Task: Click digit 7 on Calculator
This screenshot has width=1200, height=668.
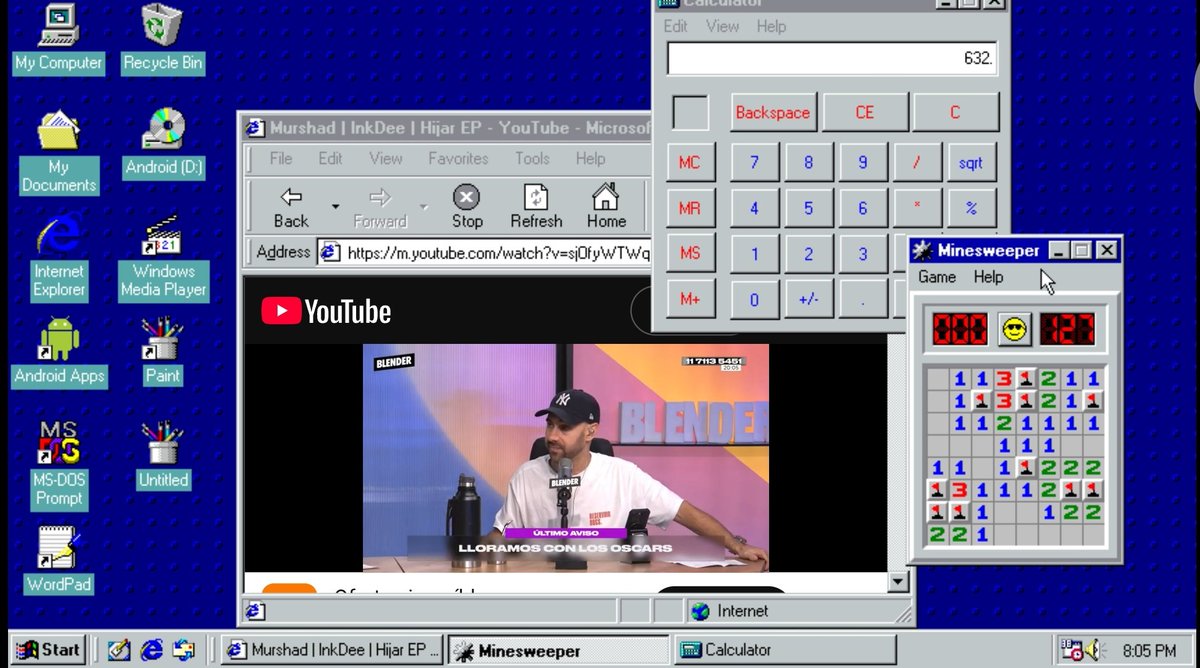Action: (754, 162)
